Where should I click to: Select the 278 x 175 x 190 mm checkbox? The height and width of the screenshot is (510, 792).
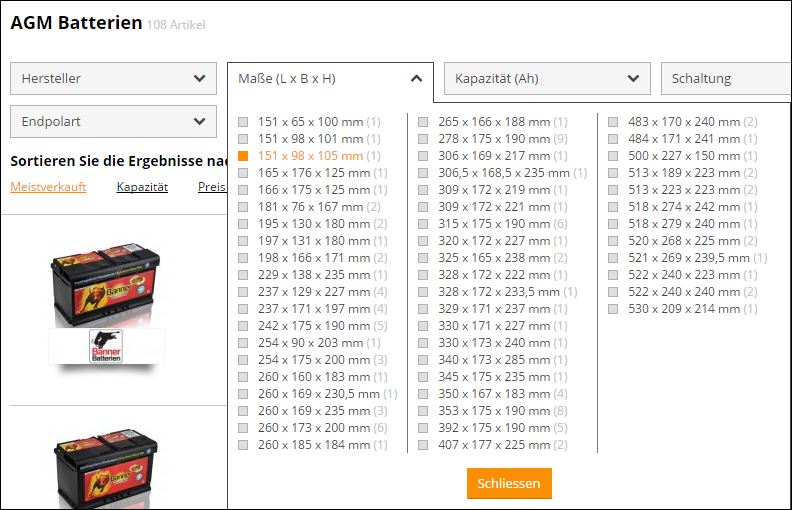[423, 139]
